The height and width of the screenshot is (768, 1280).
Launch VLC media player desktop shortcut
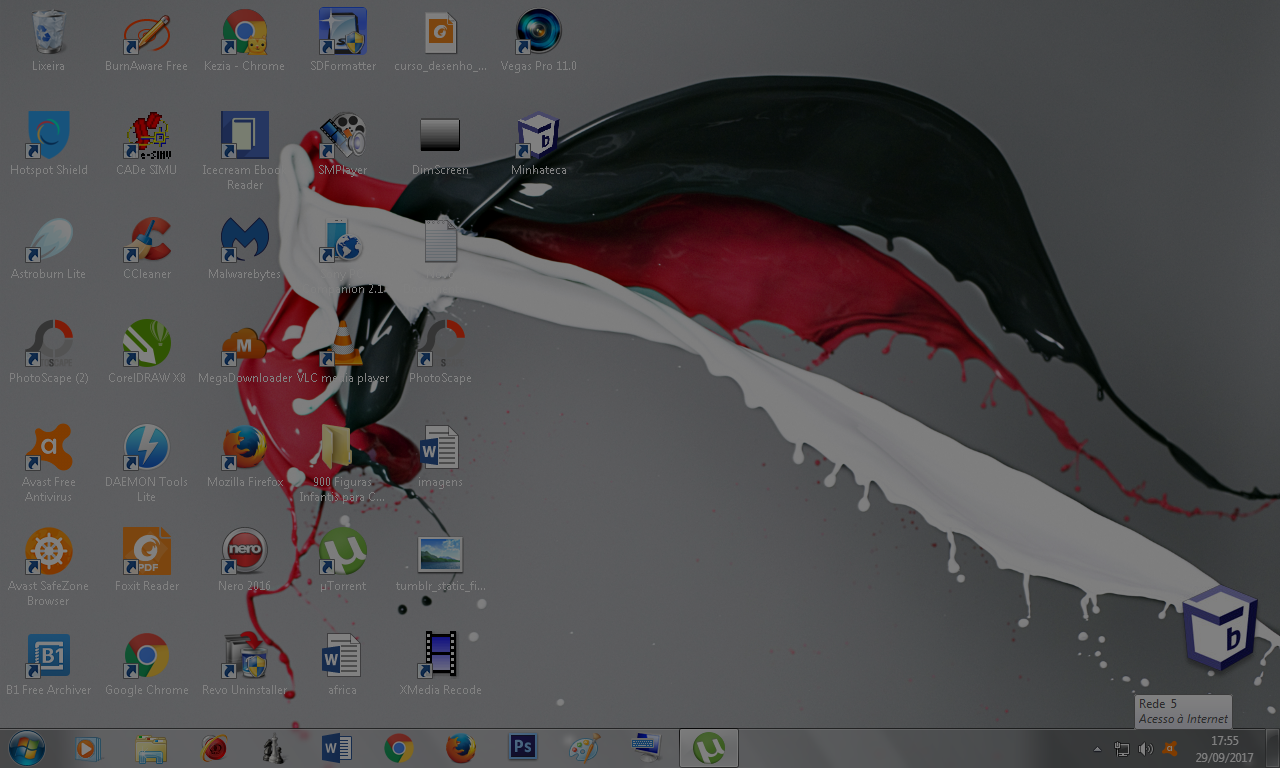tap(343, 352)
